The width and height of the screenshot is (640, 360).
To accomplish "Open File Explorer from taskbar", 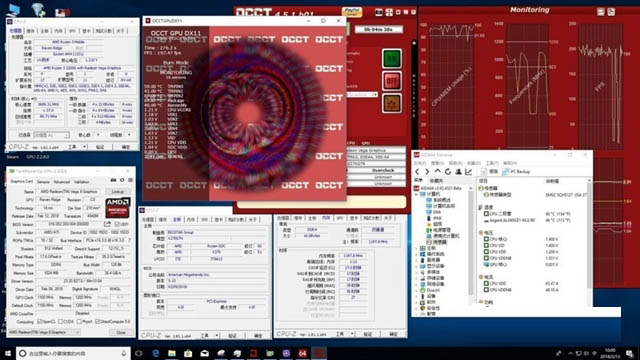I will pos(172,353).
